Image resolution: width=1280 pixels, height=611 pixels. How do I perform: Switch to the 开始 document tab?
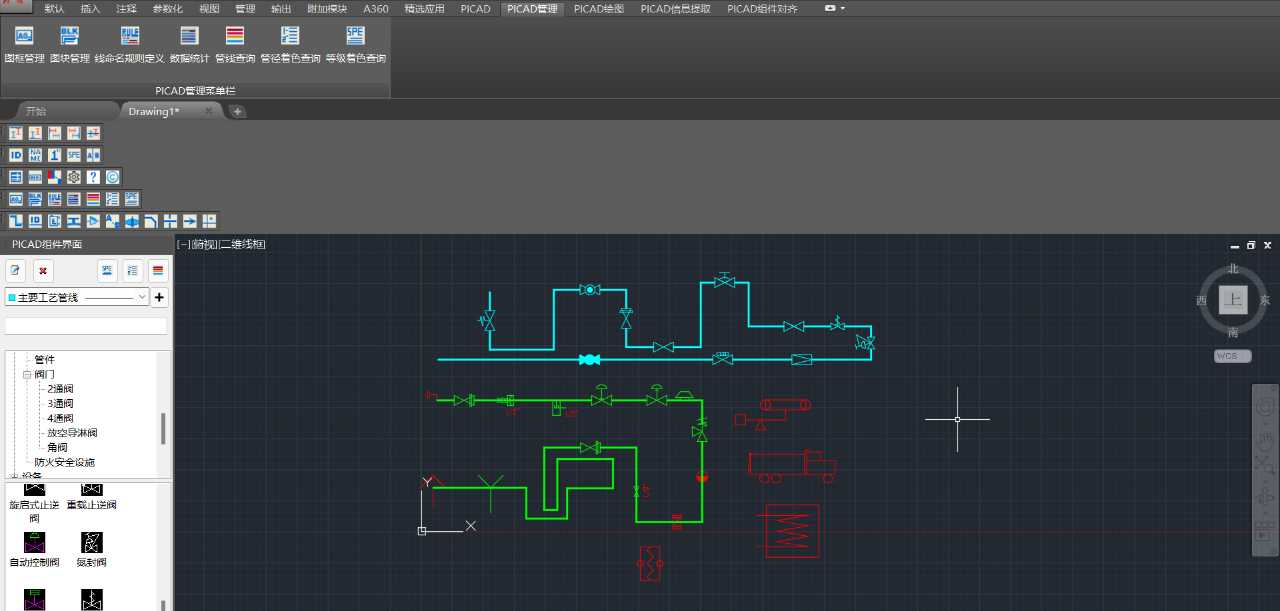36,111
